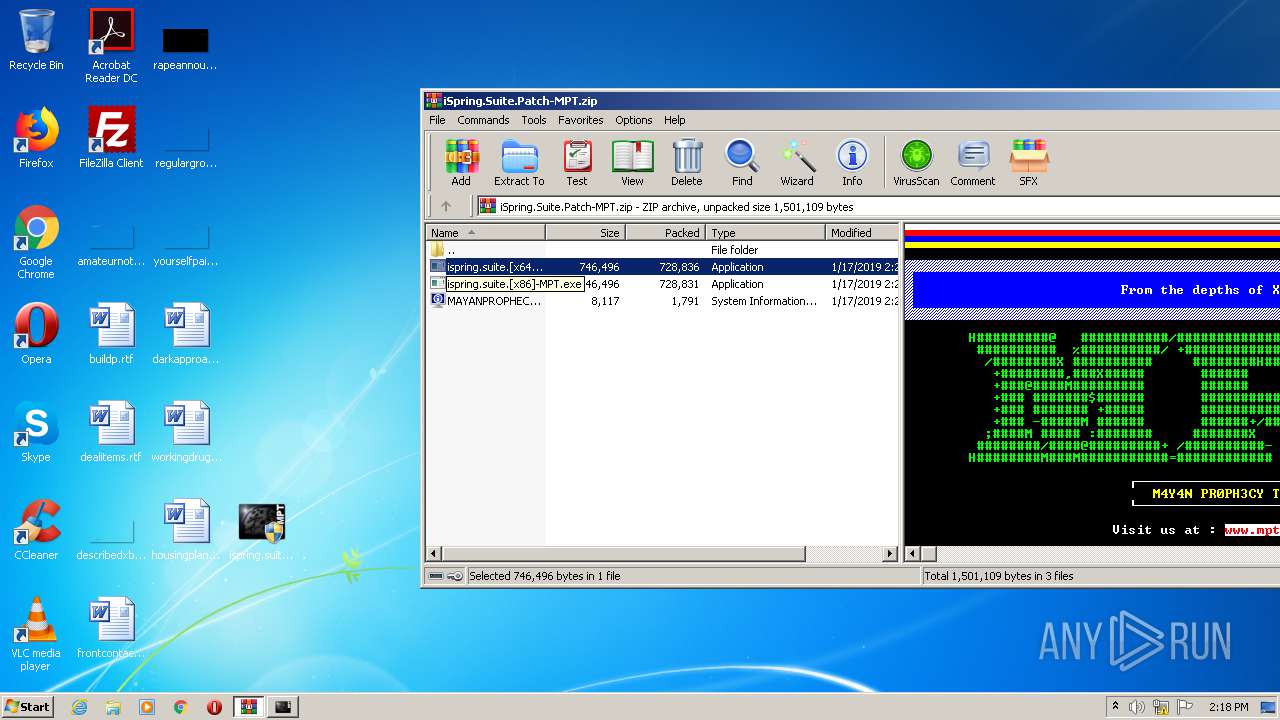Click the Find magnifier icon
Viewport: 1280px width, 720px height.
coord(742,163)
